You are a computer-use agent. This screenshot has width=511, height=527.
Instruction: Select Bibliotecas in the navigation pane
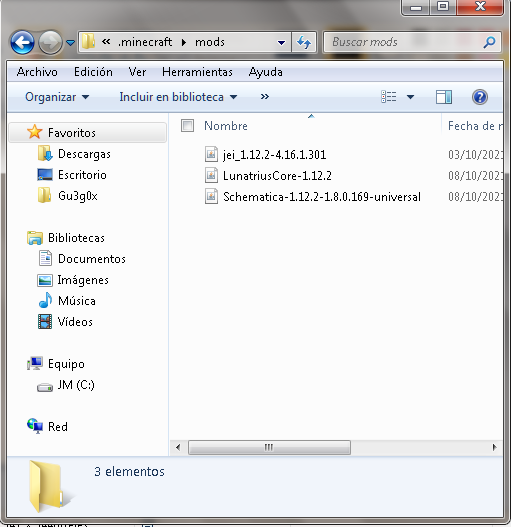[76, 238]
